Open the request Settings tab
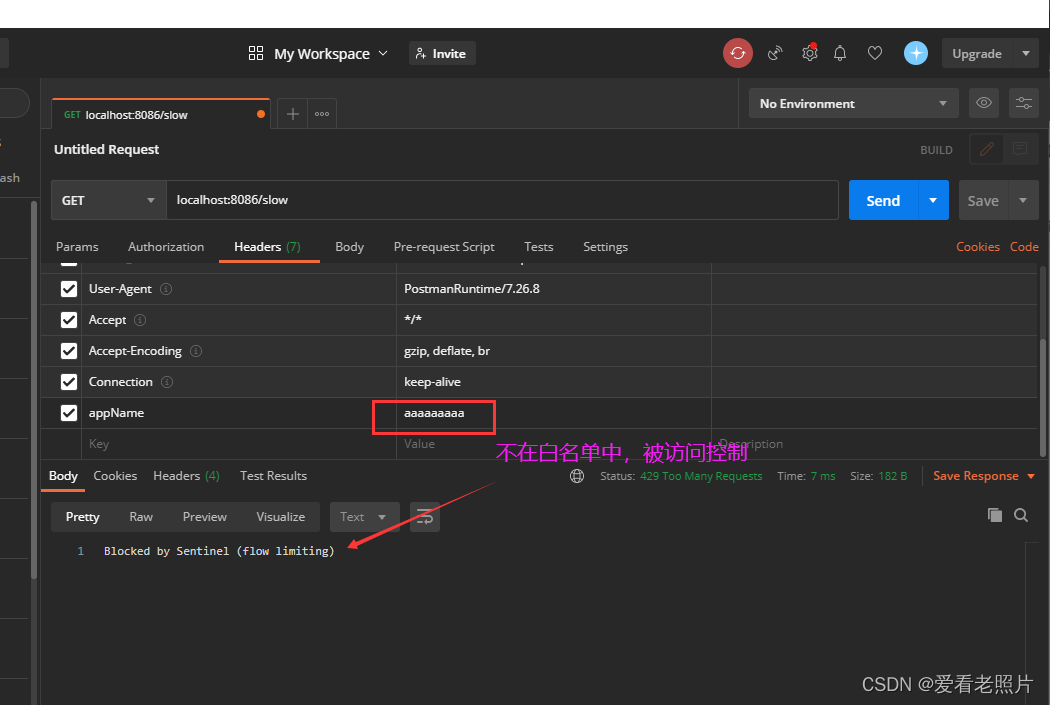The image size is (1050, 705). click(x=605, y=247)
